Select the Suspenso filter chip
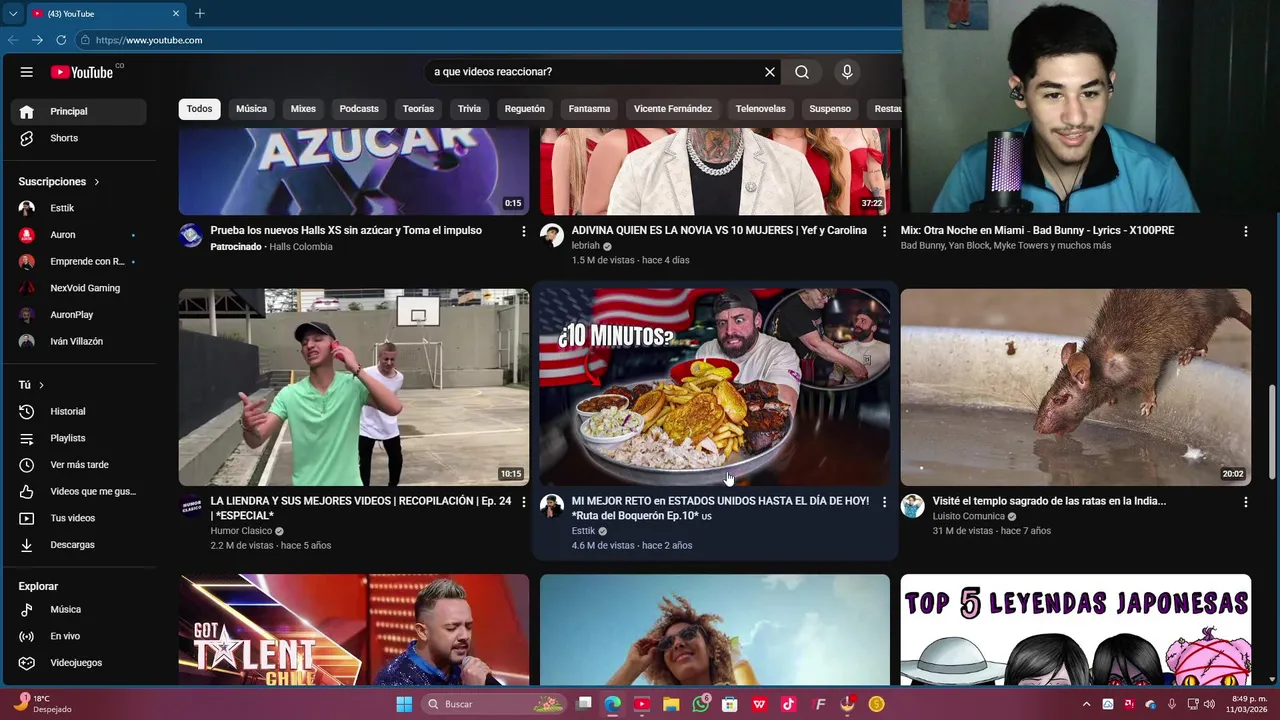1280x720 pixels. (830, 109)
